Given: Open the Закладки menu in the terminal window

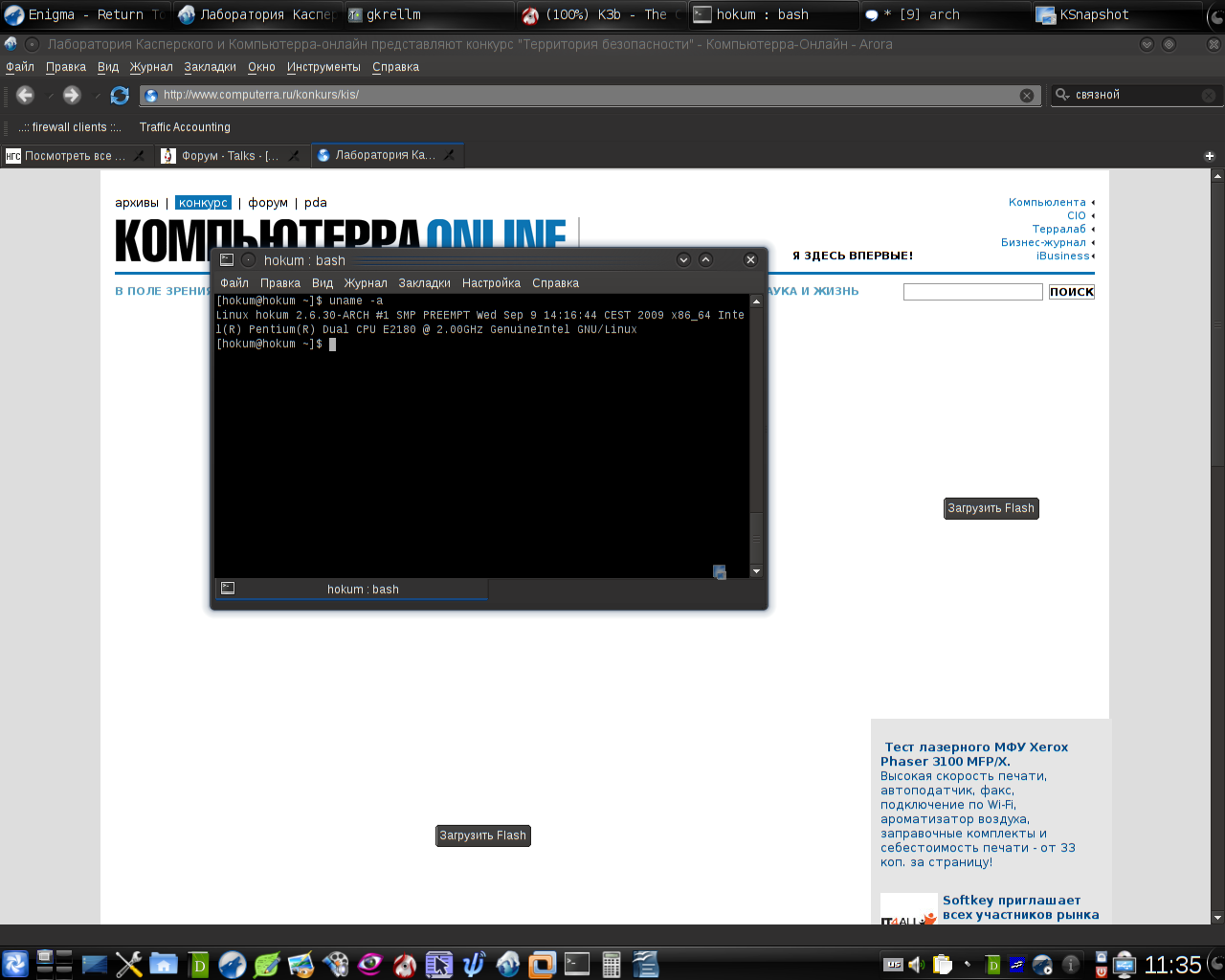Looking at the screenshot, I should click(x=424, y=283).
